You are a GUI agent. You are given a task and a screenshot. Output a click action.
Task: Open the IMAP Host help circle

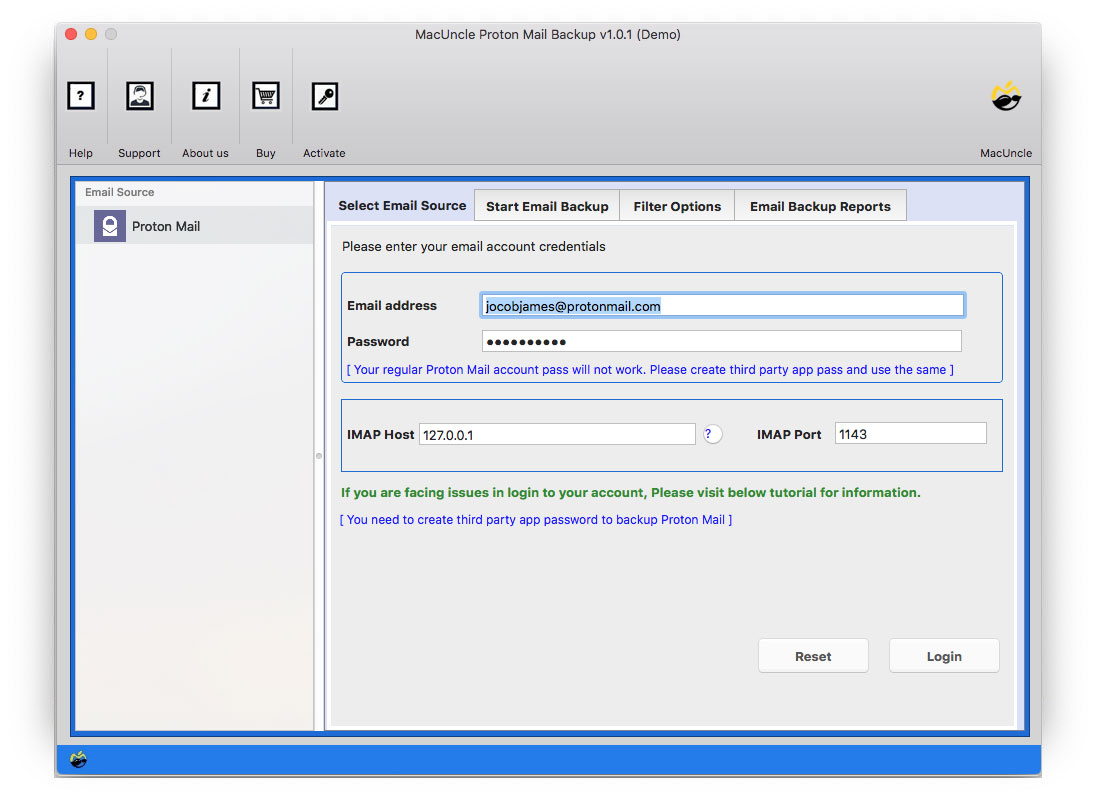click(x=711, y=434)
